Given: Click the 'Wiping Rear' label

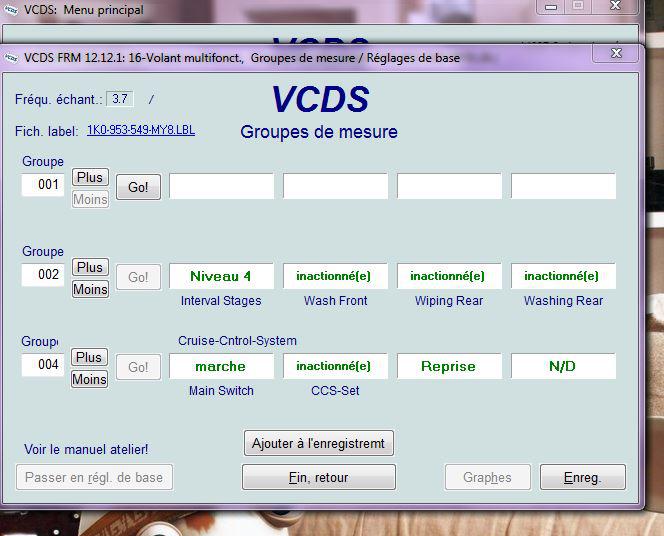Looking at the screenshot, I should 449,301.
